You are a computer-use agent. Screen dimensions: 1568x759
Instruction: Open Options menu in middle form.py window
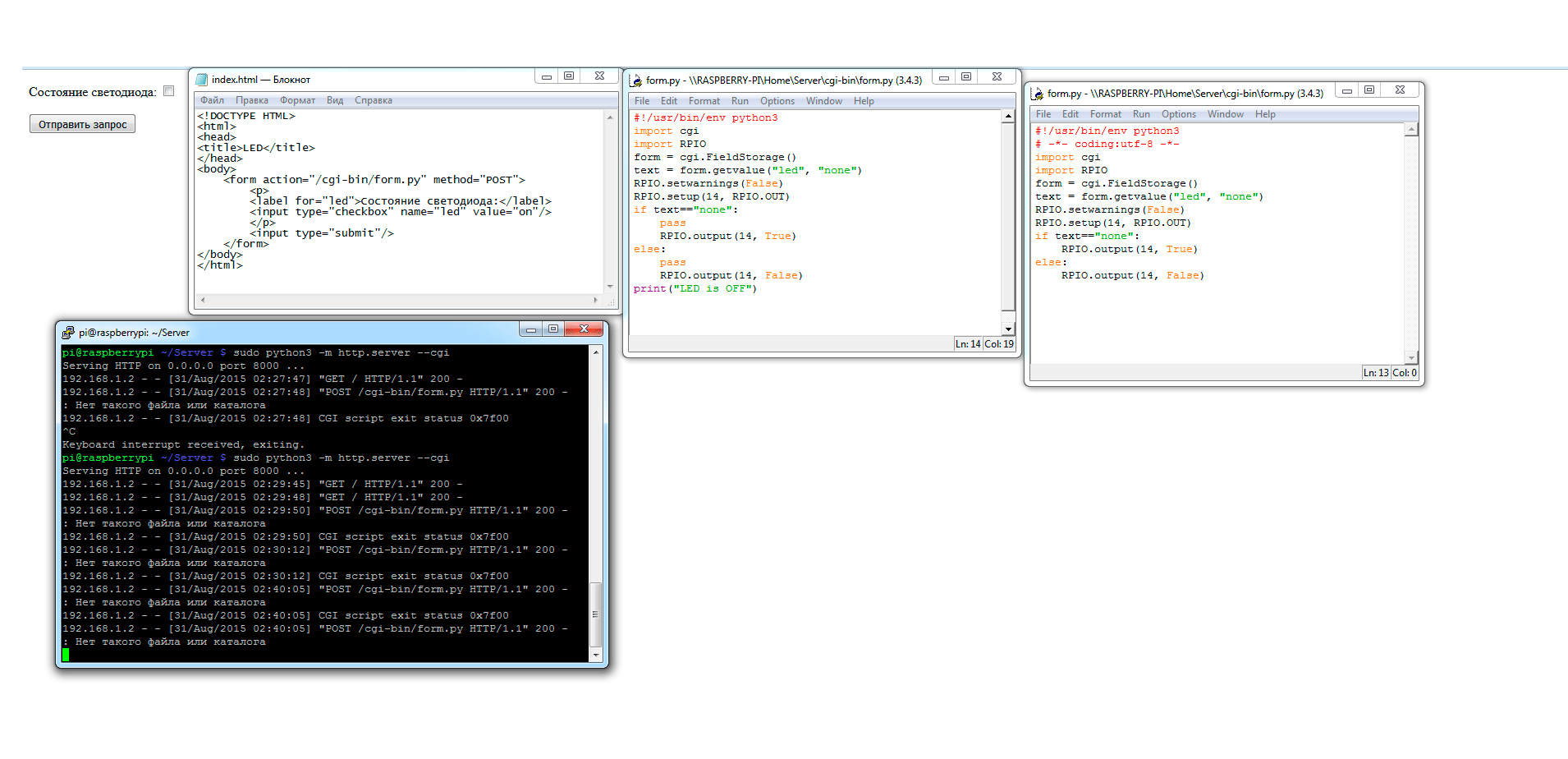point(777,101)
